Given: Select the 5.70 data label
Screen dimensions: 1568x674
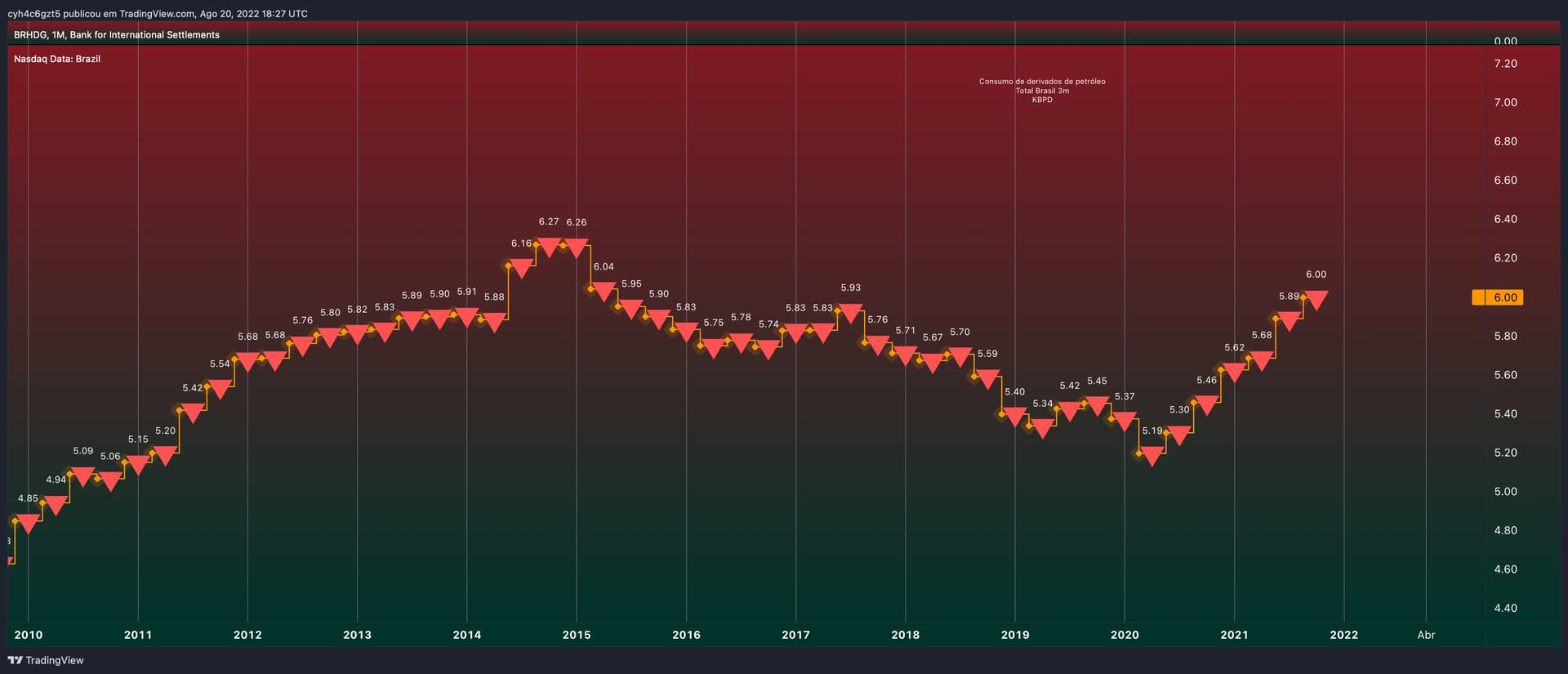Looking at the screenshot, I should click(x=960, y=333).
